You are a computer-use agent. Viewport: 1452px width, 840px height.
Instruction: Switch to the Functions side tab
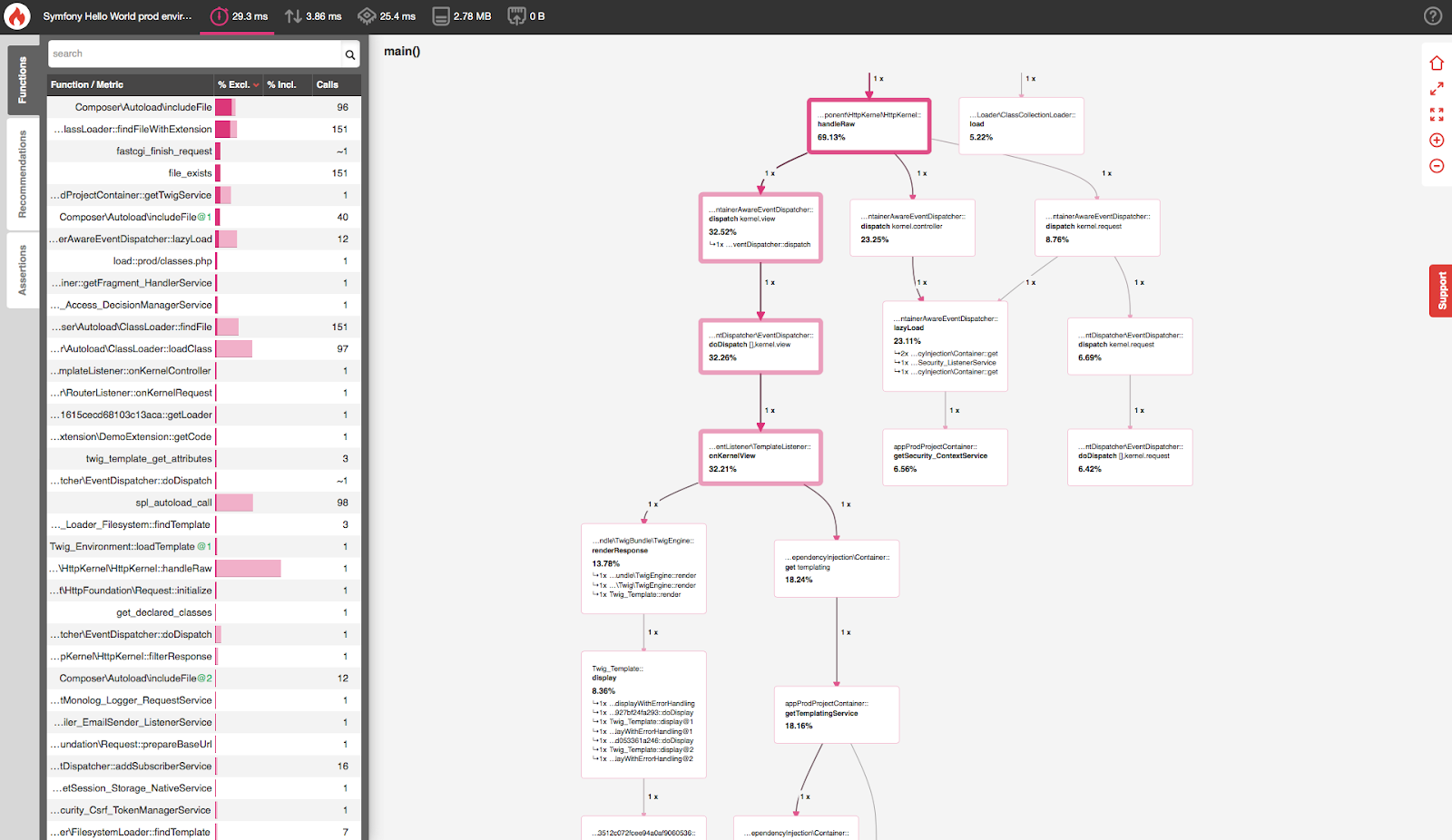coord(23,80)
